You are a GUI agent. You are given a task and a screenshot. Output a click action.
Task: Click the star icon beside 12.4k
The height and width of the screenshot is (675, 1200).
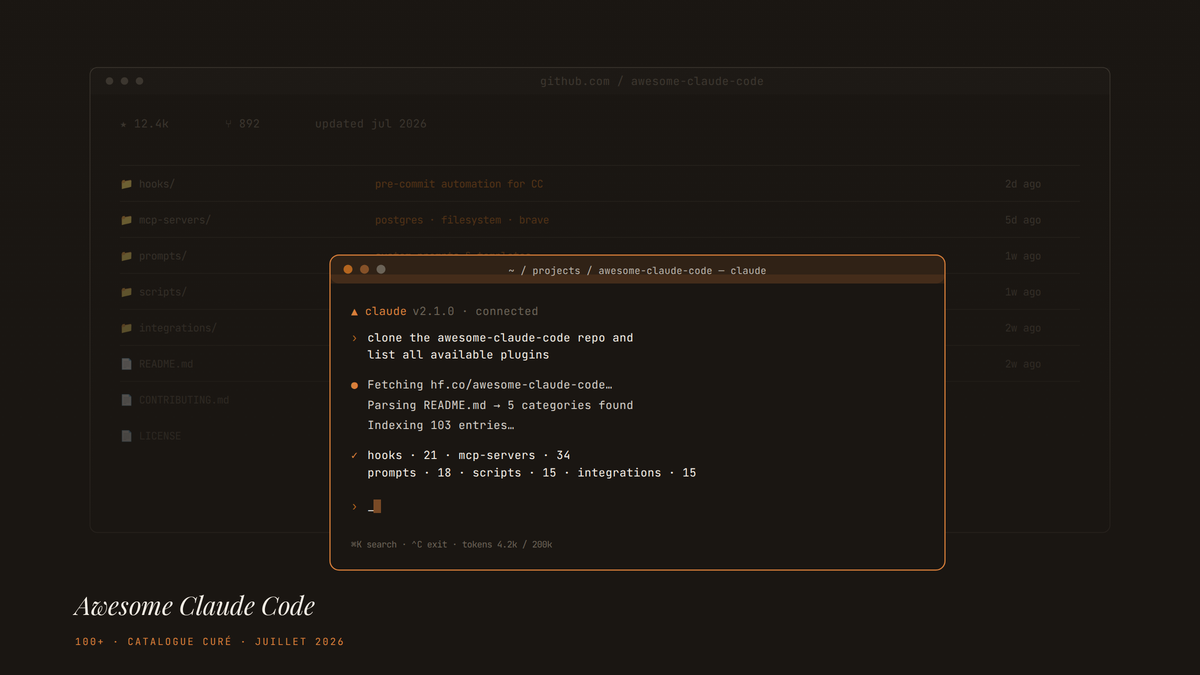(123, 124)
